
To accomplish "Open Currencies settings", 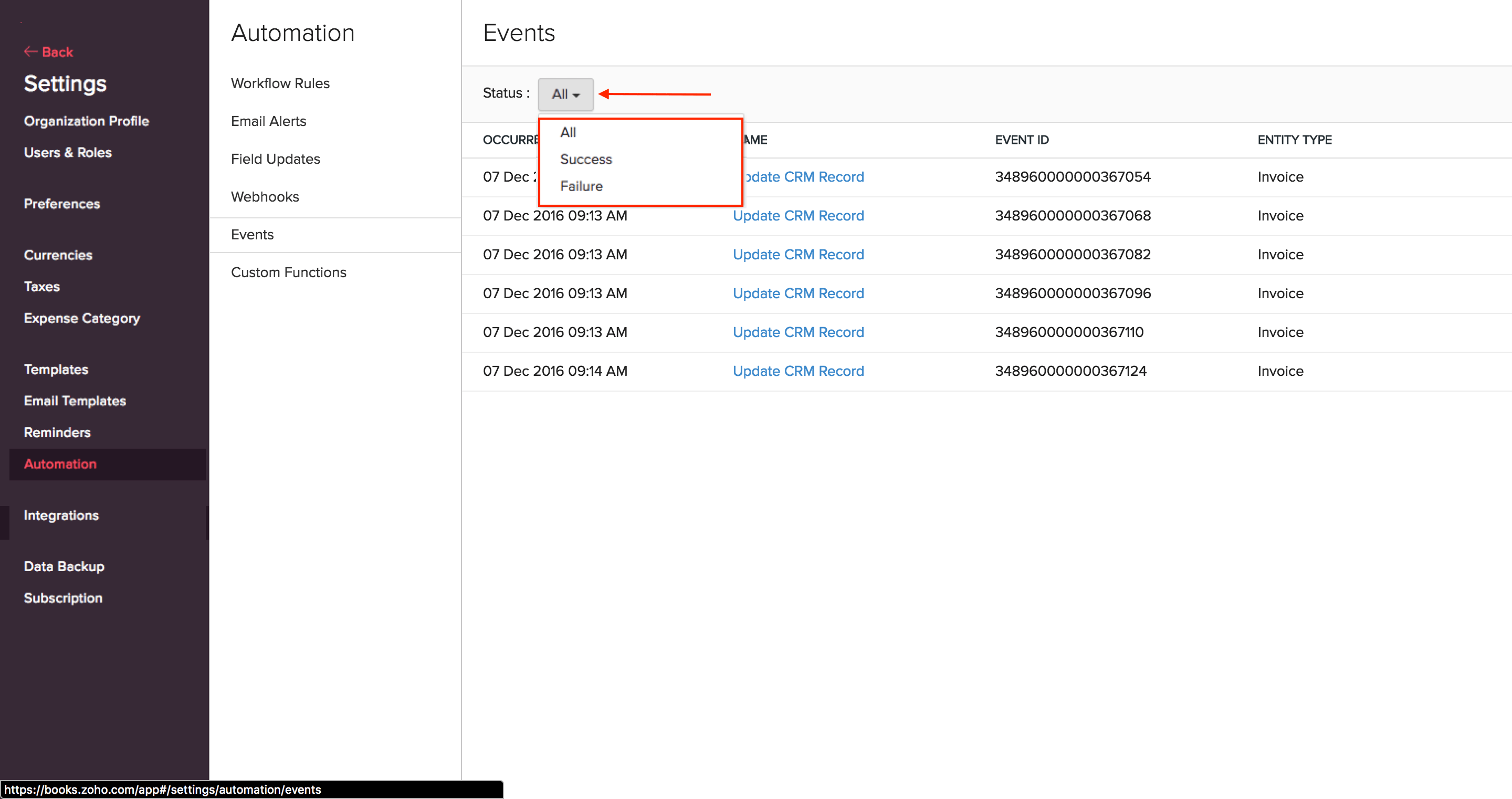I will (58, 255).
